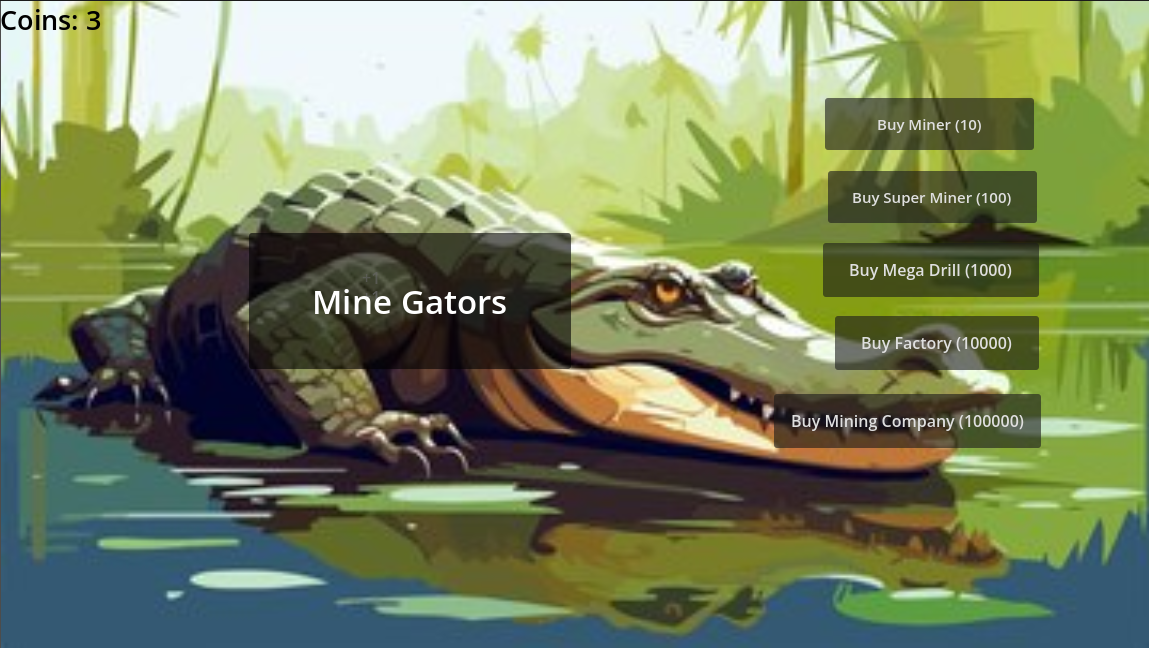Buy the Mega Drill (1000)
The width and height of the screenshot is (1149, 648).
click(931, 270)
